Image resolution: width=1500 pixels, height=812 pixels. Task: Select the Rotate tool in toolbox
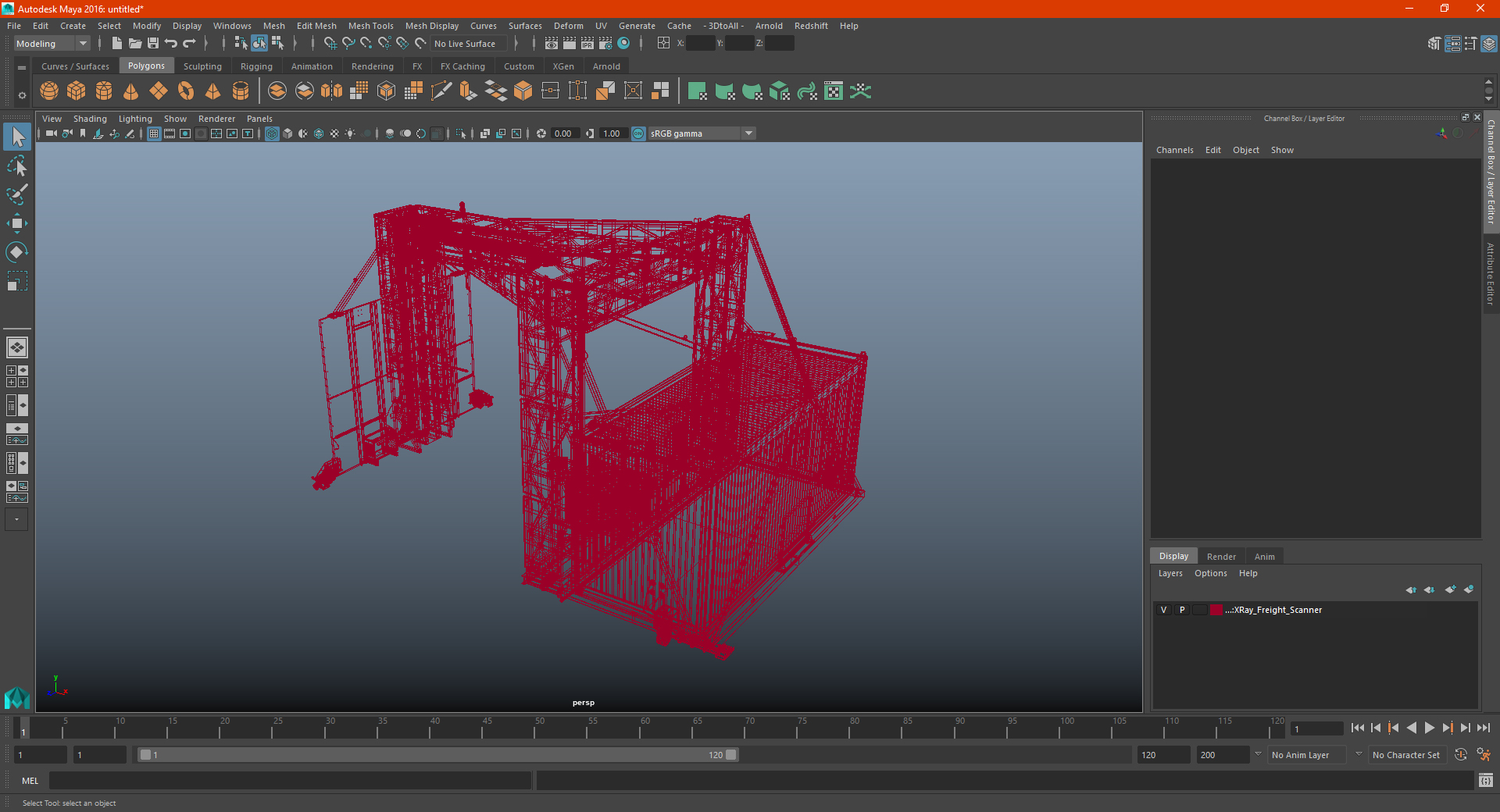coord(17,251)
